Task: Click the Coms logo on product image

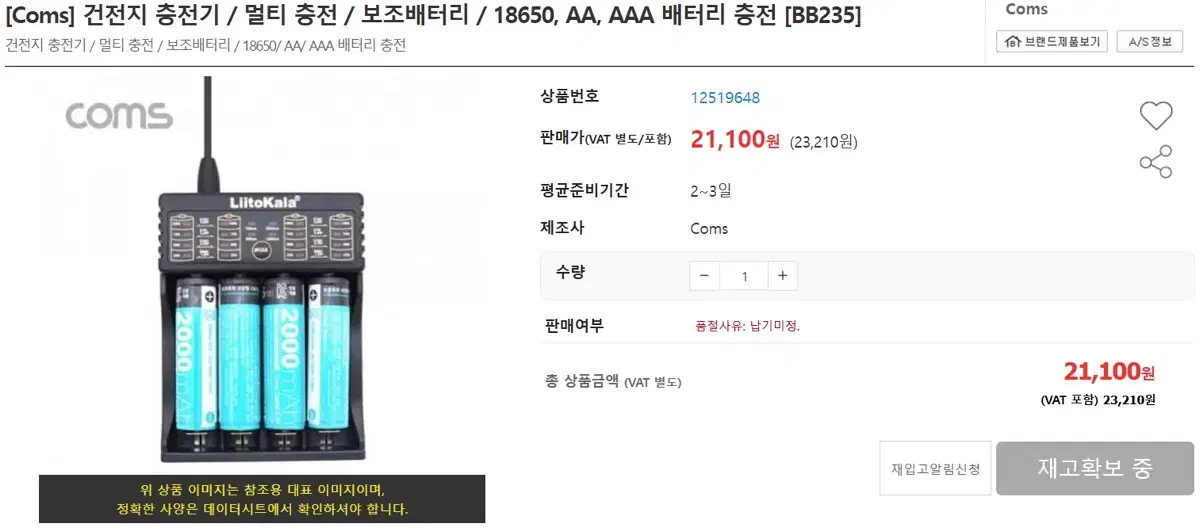Action: click(x=120, y=116)
